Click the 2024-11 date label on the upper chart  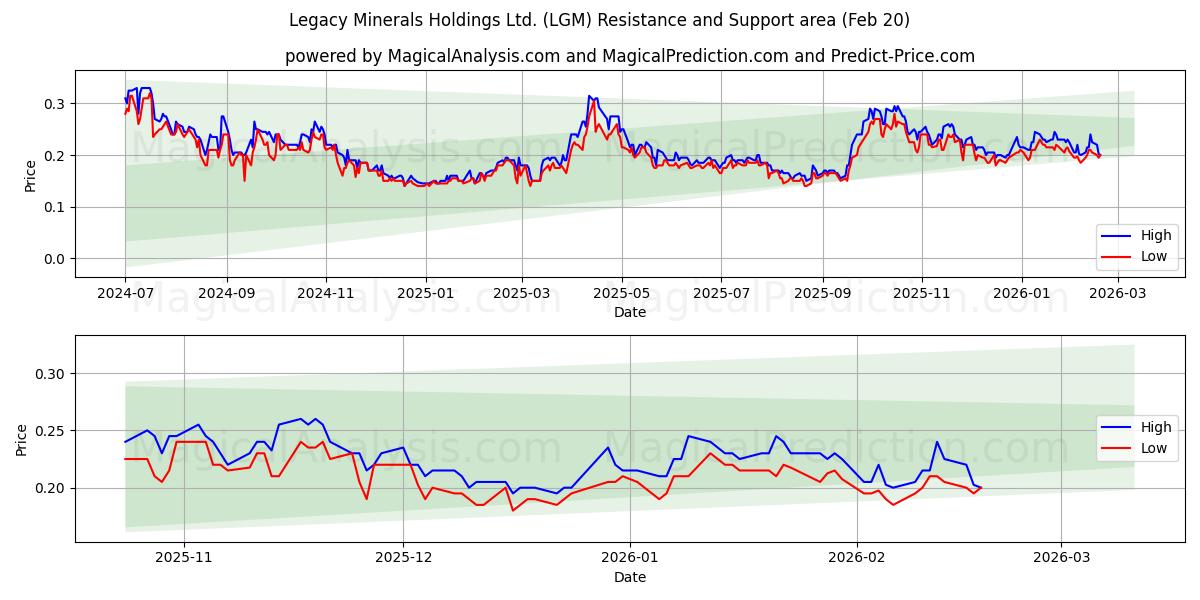326,294
